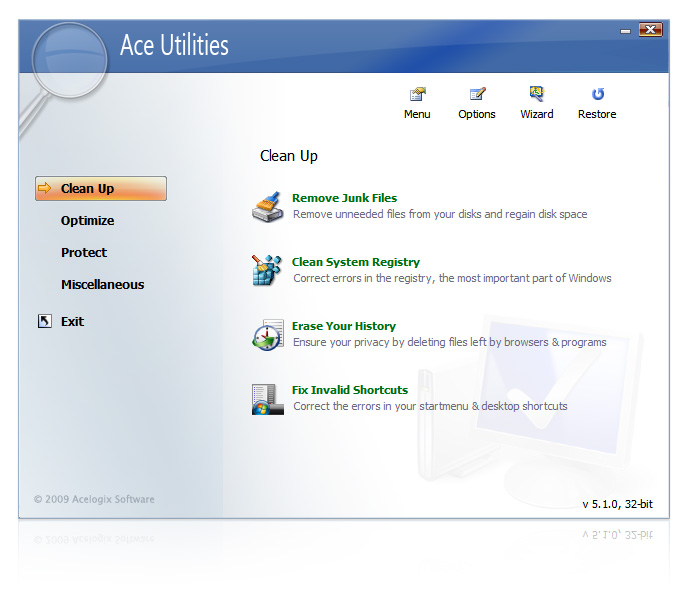This screenshot has width=690, height=597.
Task: Open the Erase Your History link
Action: click(343, 326)
